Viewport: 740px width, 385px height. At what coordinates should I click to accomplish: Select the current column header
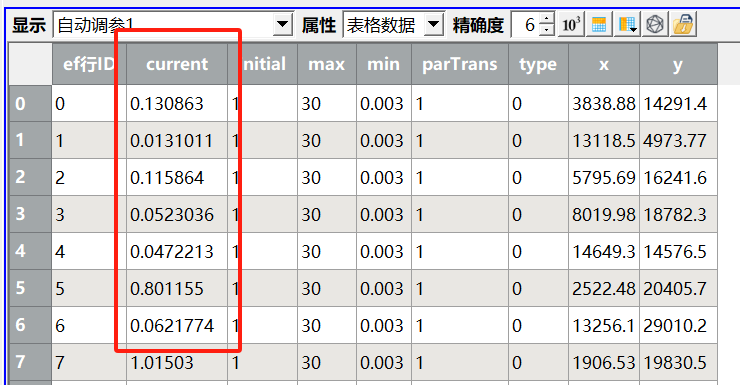pos(177,64)
